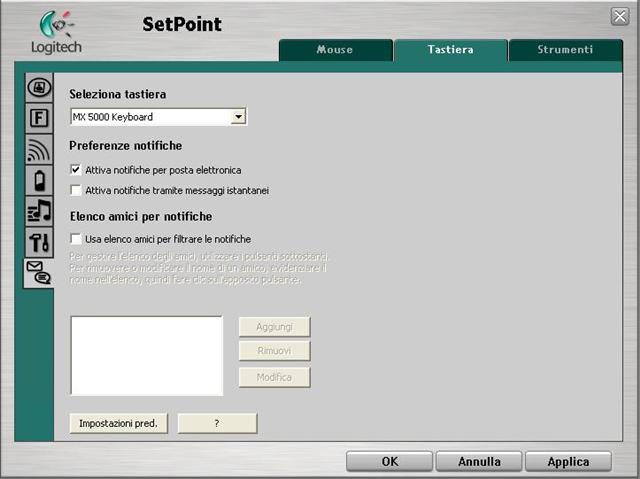Image resolution: width=640 pixels, height=479 pixels.
Task: Click the Aggiungi button
Action: pos(274,327)
